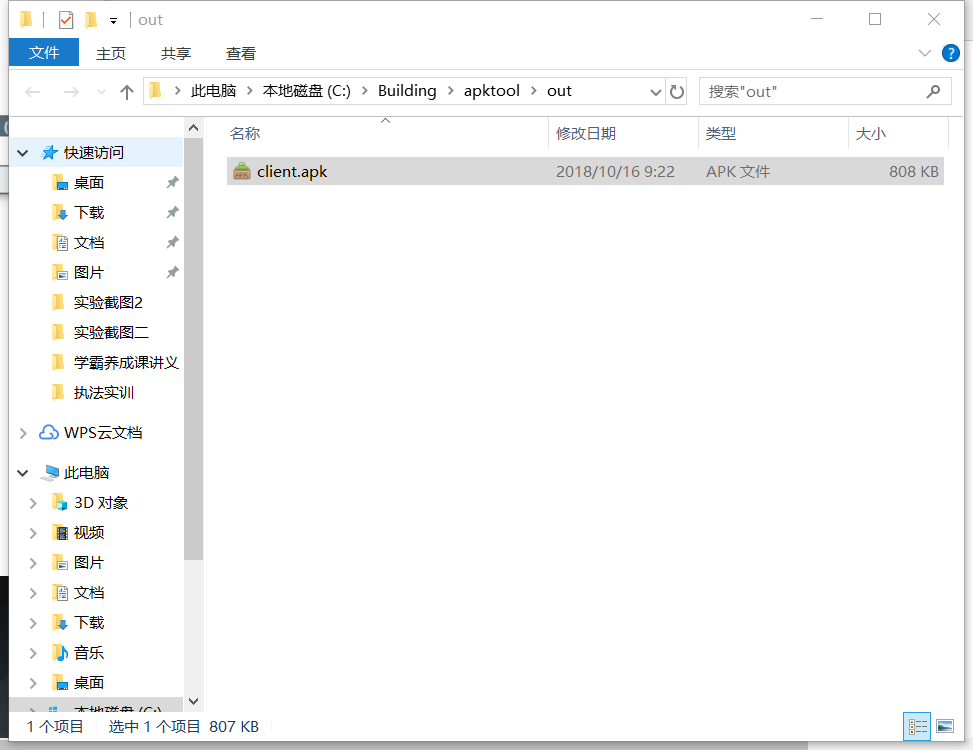
Task: Click the navigation pane scroll up arrow
Action: click(x=194, y=128)
